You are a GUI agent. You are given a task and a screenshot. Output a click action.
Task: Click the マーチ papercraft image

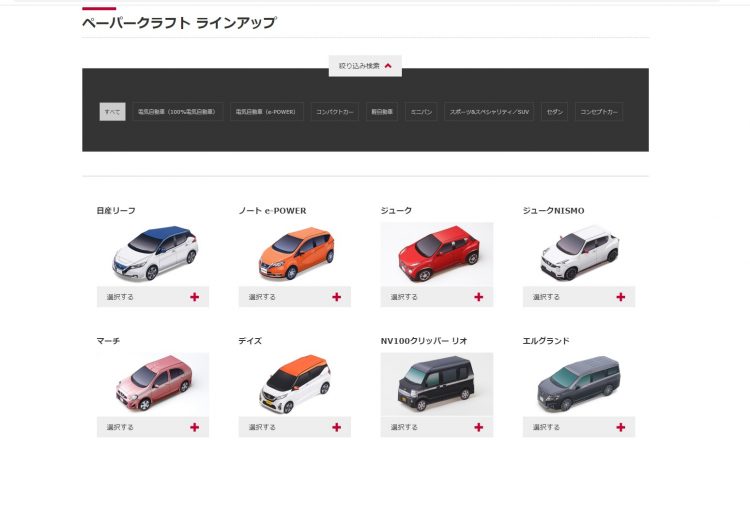coord(153,385)
